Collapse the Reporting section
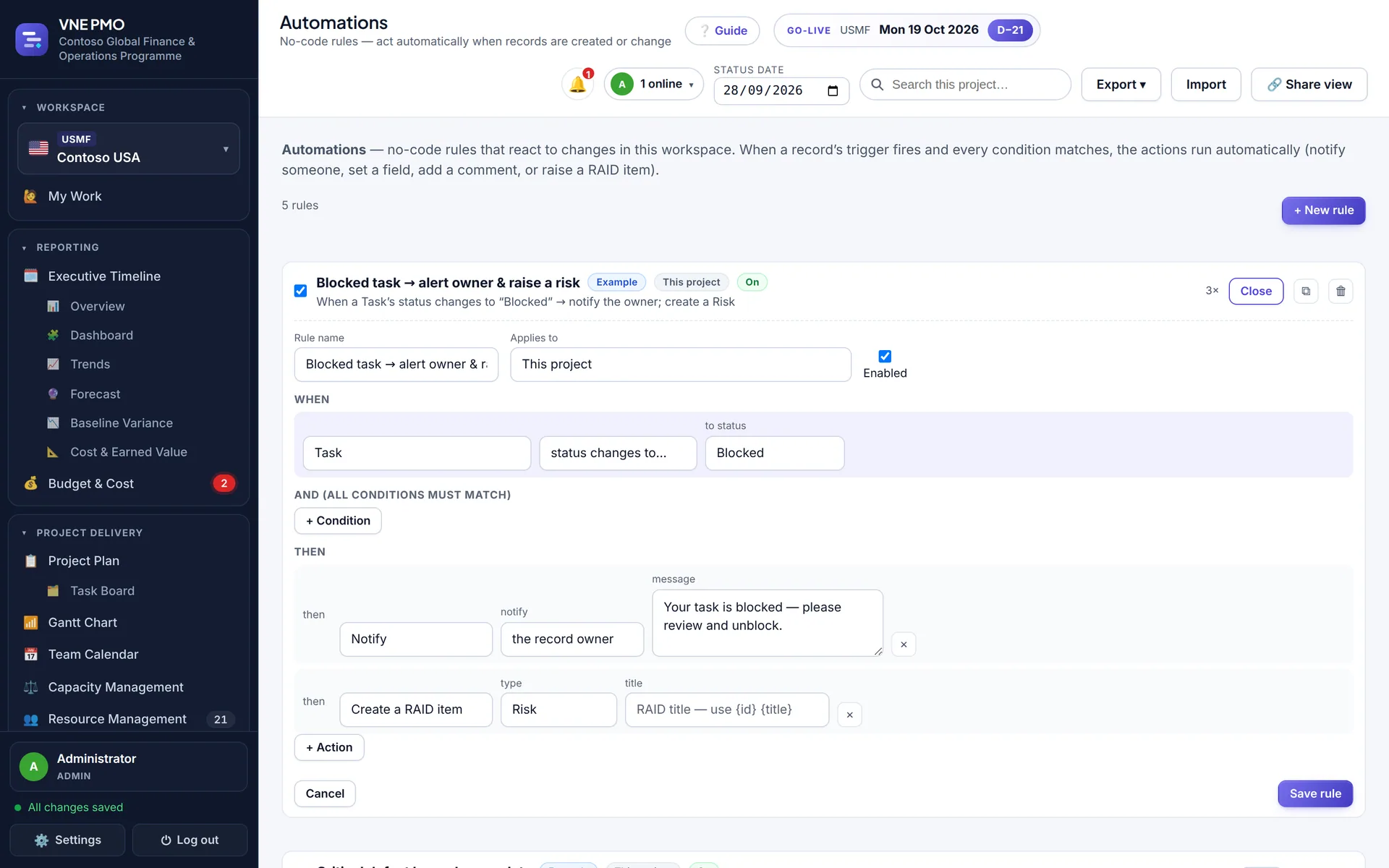 (67, 247)
